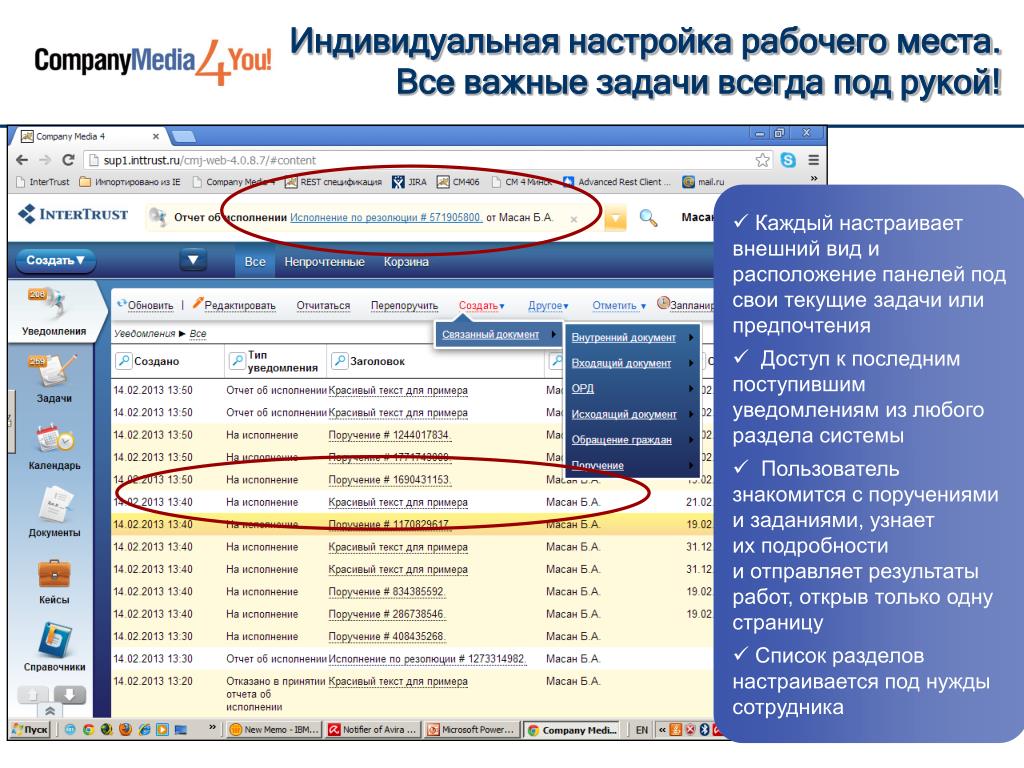Click the search icon in the Тип уведомления column
The image size is (1024, 768).
[x=236, y=360]
